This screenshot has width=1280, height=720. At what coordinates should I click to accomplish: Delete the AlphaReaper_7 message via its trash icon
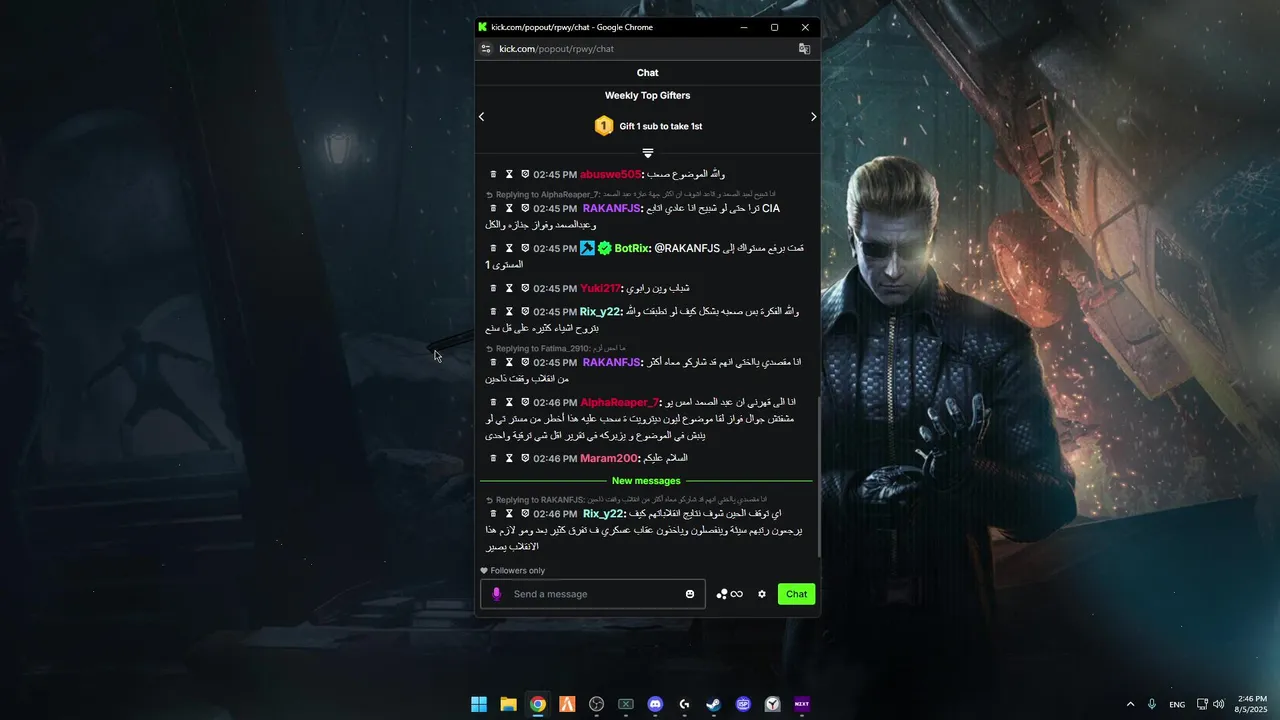493,402
